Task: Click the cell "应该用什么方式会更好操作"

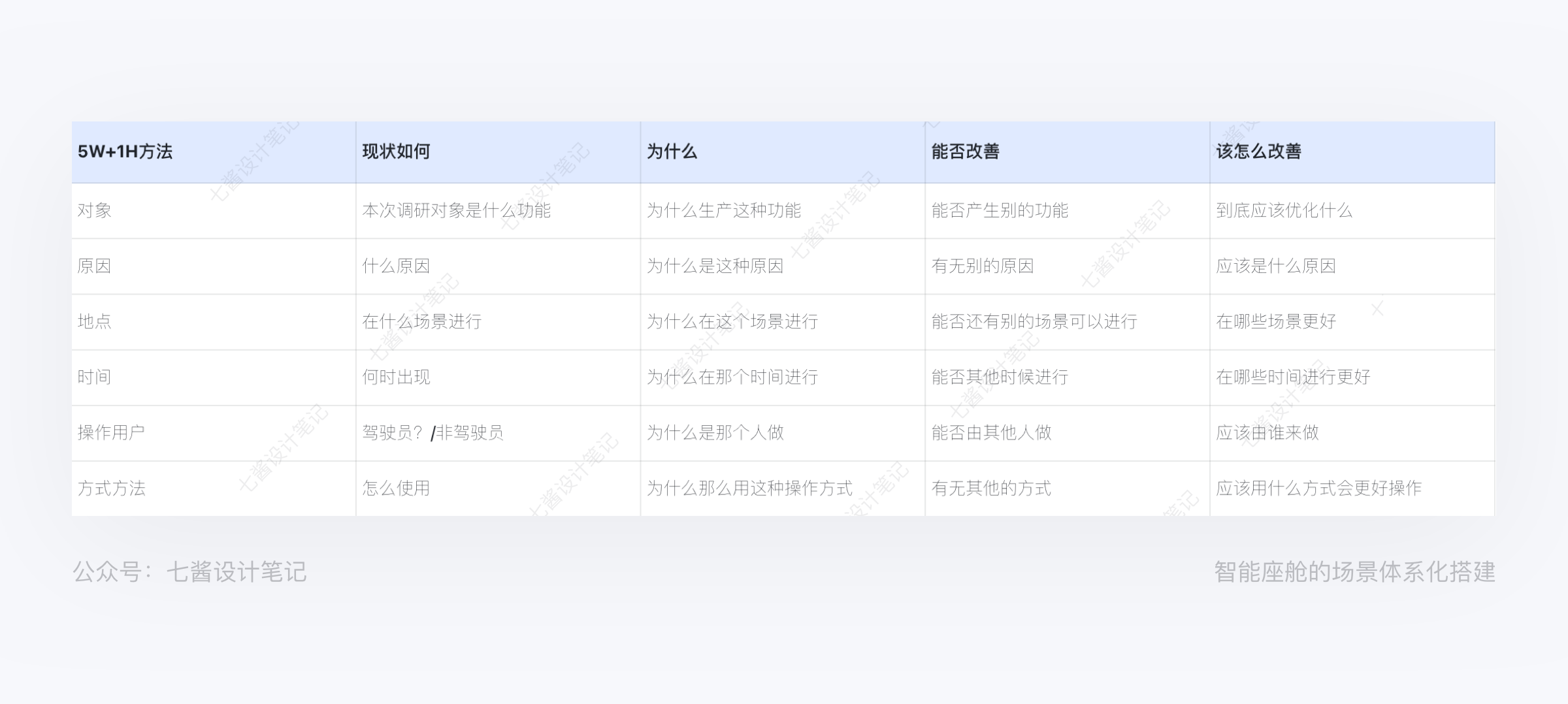Action: point(1352,488)
